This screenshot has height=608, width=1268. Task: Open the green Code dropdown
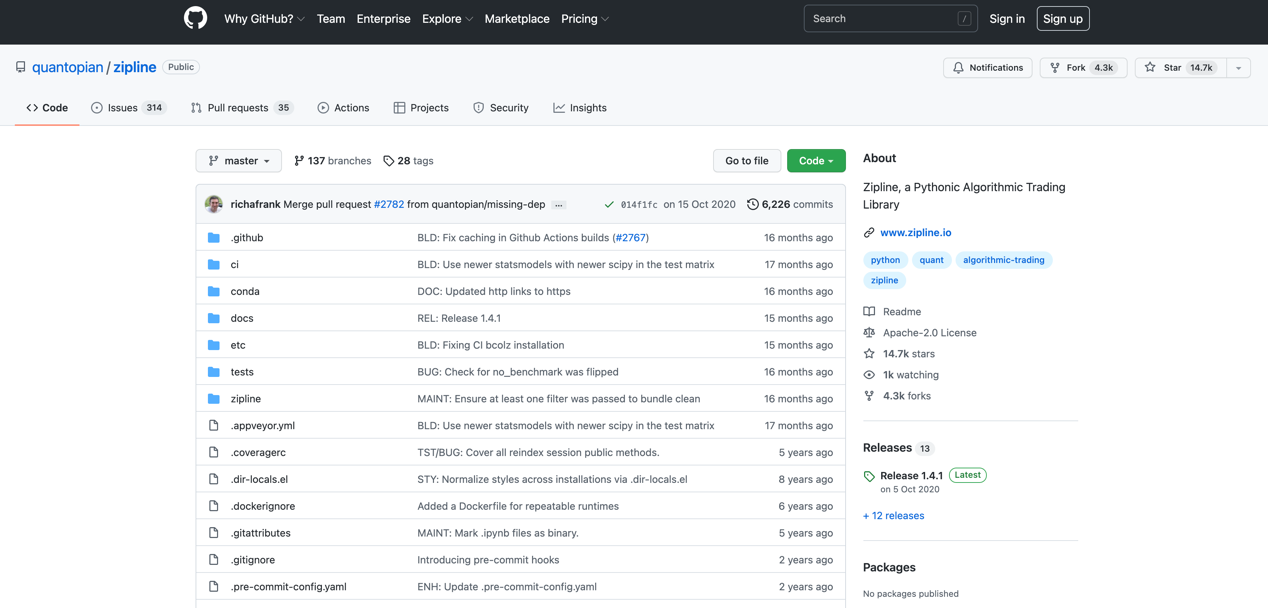tap(816, 161)
